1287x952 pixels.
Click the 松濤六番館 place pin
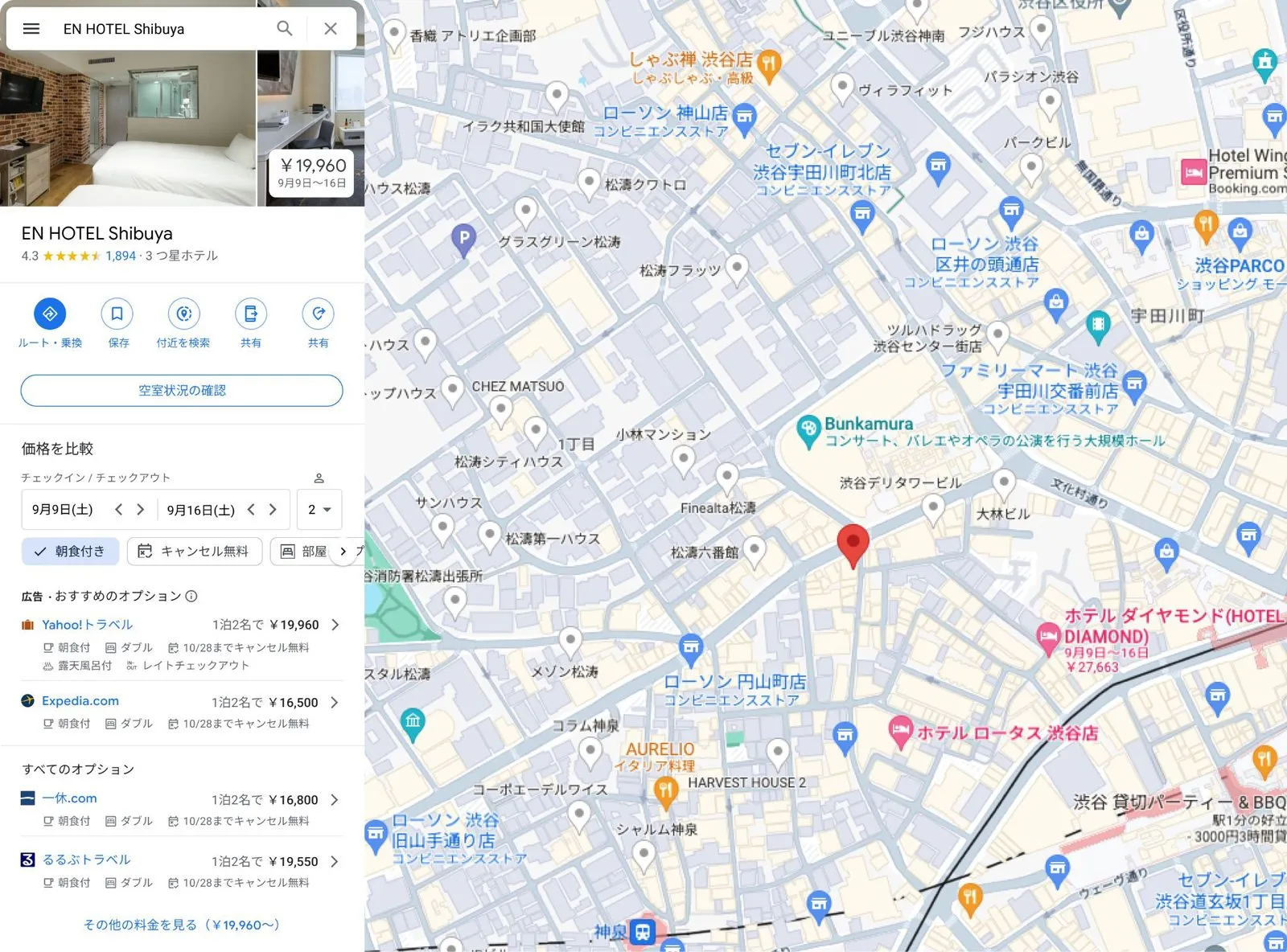tap(754, 551)
